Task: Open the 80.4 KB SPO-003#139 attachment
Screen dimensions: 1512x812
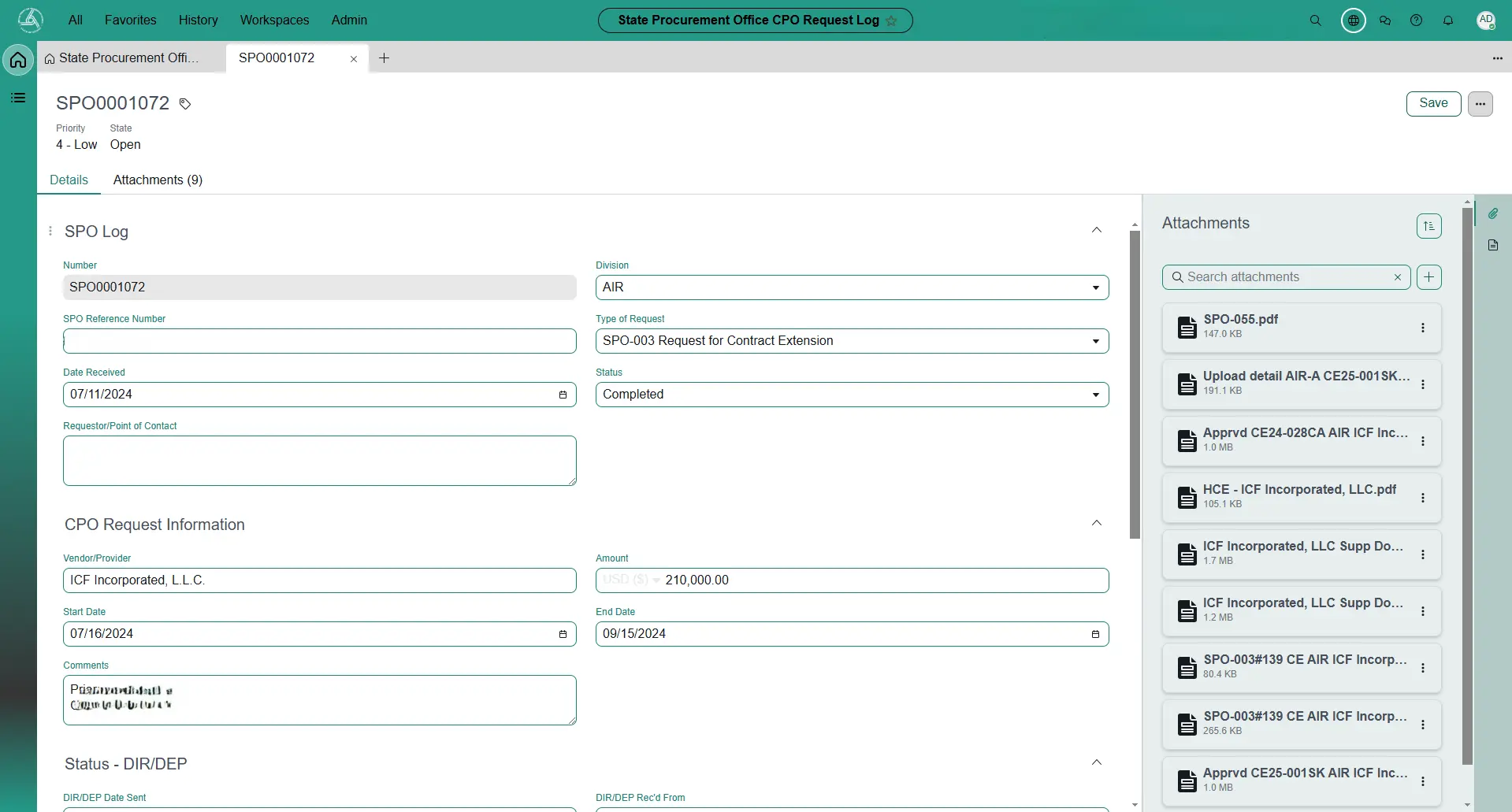Action: pos(1302,668)
